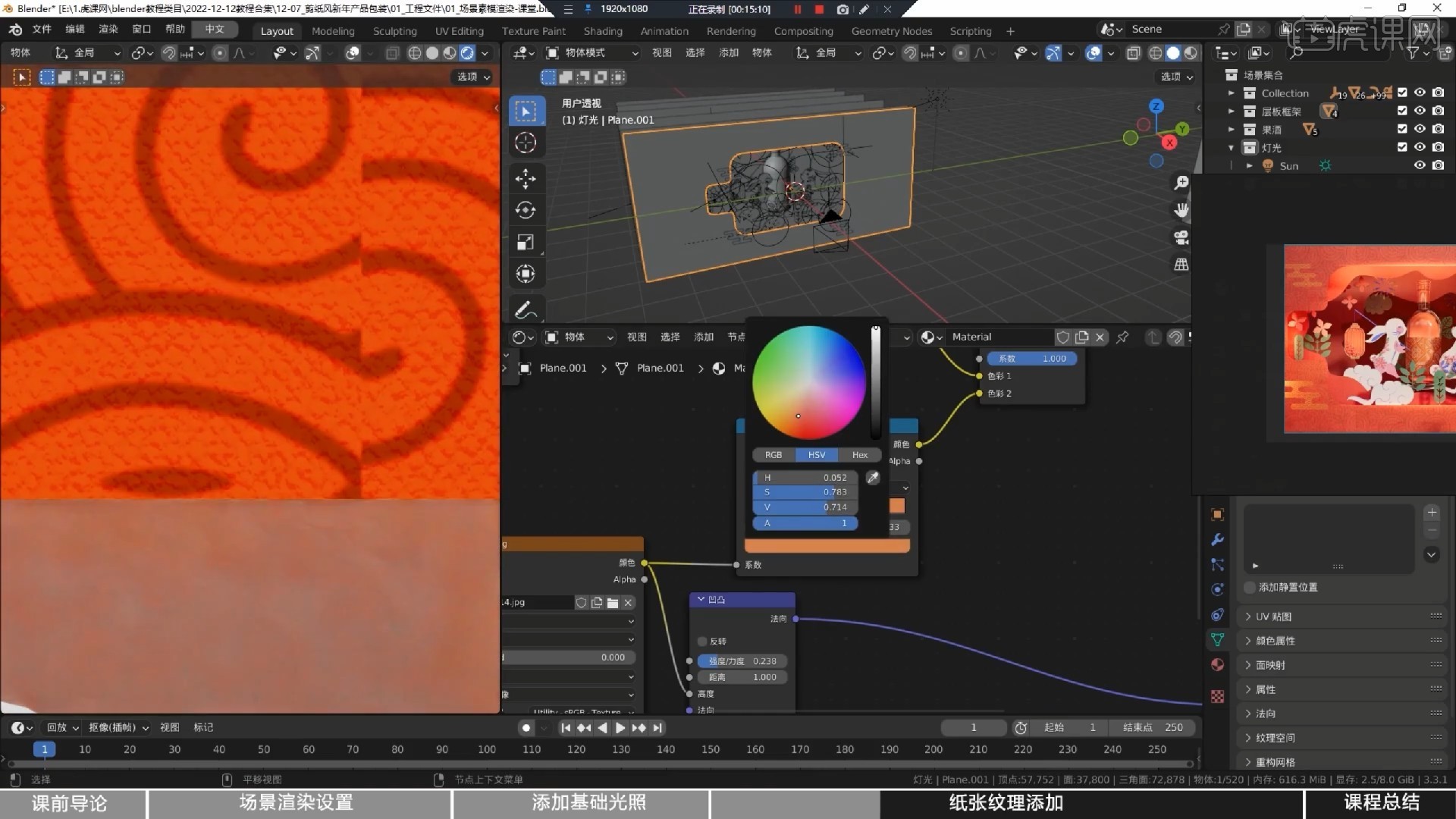Activate the 3D cursor tool
The height and width of the screenshot is (819, 1456).
coord(526,143)
